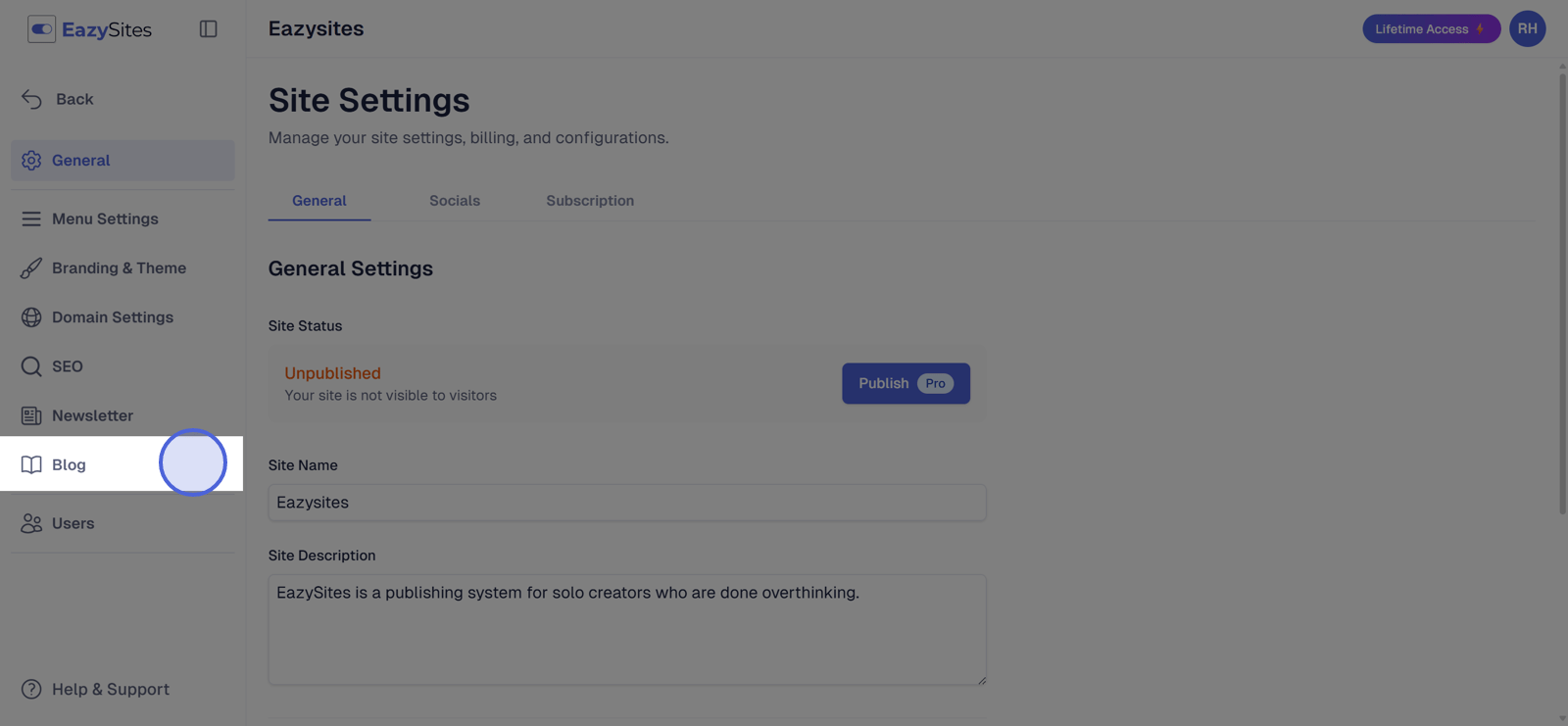
Task: Open Help & Support question icon
Action: [x=31, y=690]
